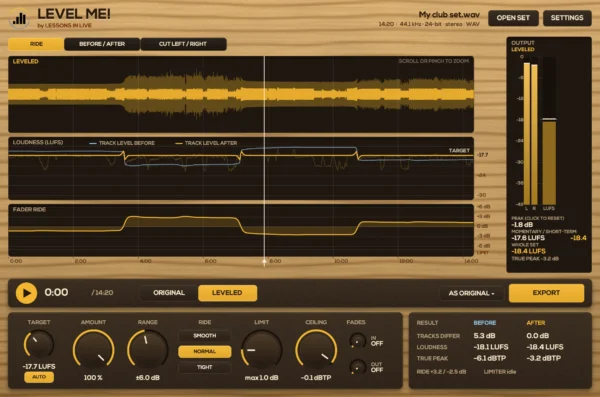The height and width of the screenshot is (397, 600).
Task: Click the BEFORE column header
Action: point(484,323)
